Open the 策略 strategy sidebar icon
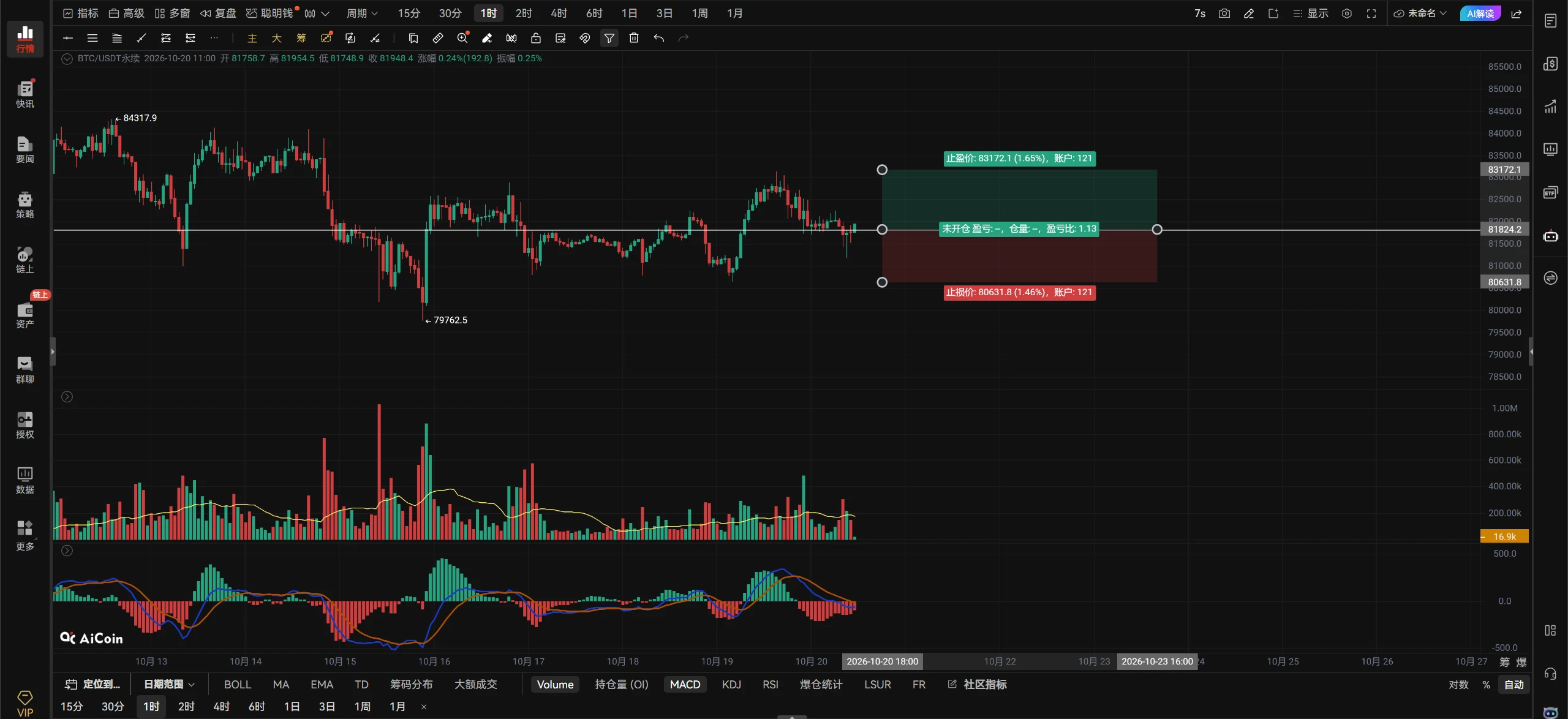This screenshot has width=1568, height=719. (25, 205)
